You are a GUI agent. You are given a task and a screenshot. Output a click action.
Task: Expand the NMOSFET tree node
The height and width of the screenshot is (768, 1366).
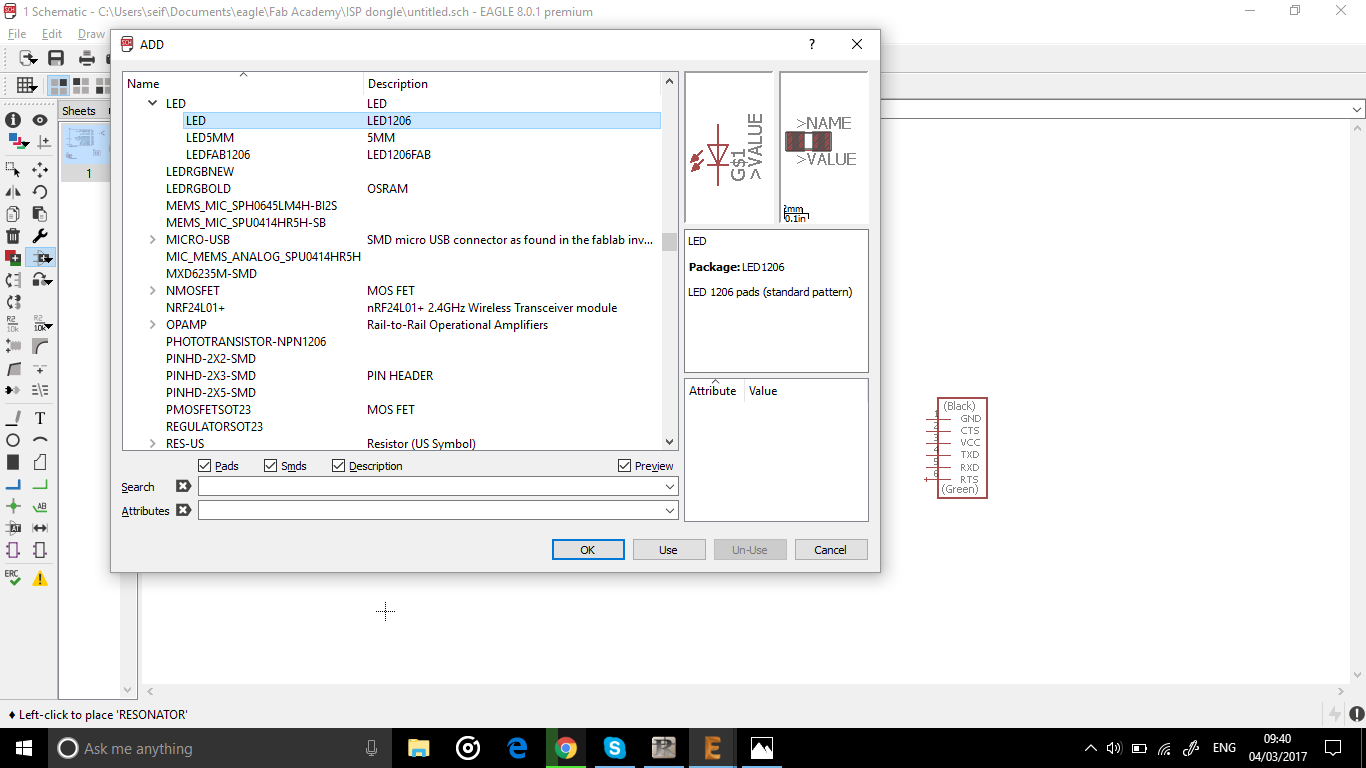[x=152, y=290]
